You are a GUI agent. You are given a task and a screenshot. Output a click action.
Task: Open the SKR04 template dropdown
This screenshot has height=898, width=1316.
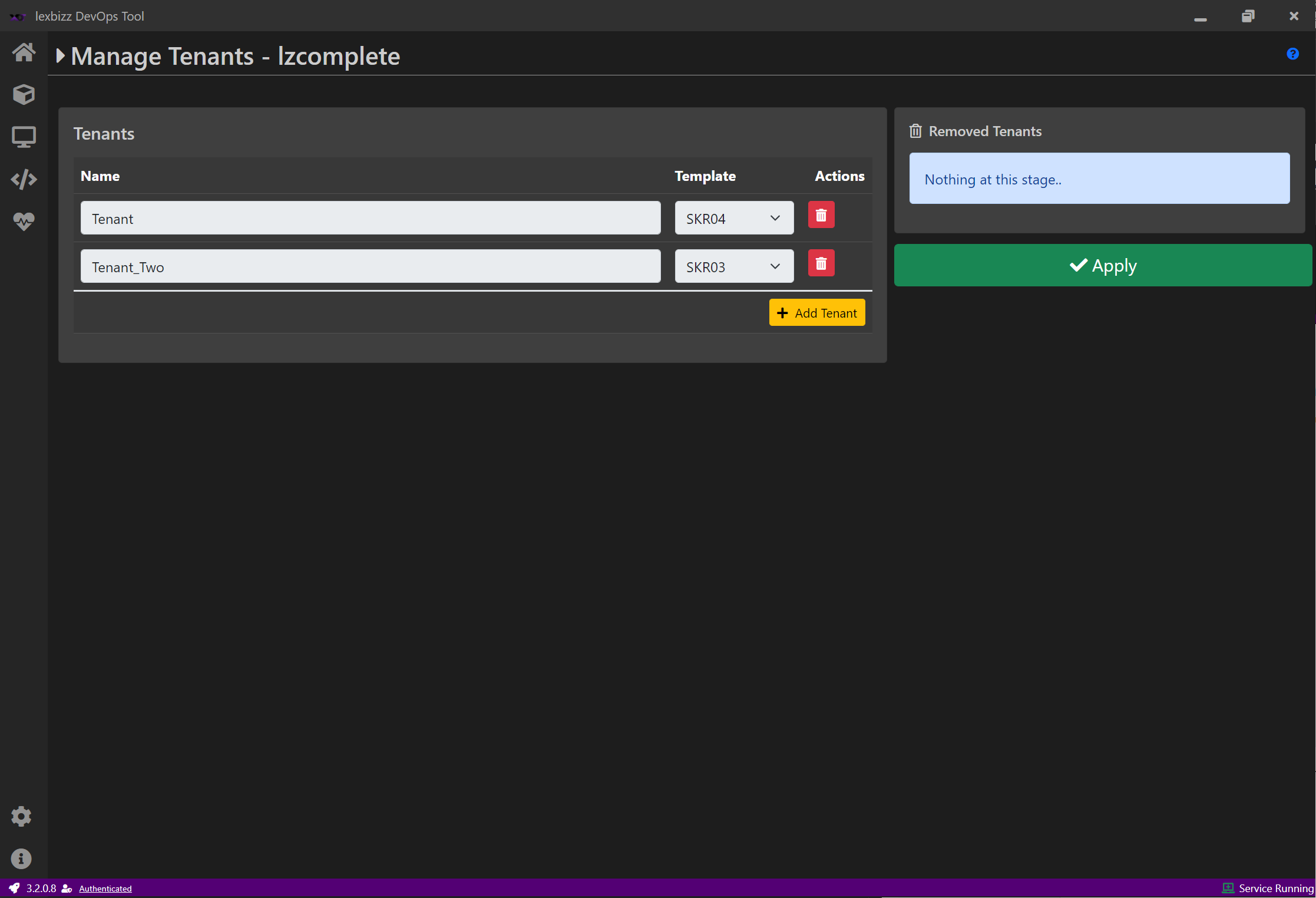pyautogui.click(x=734, y=218)
